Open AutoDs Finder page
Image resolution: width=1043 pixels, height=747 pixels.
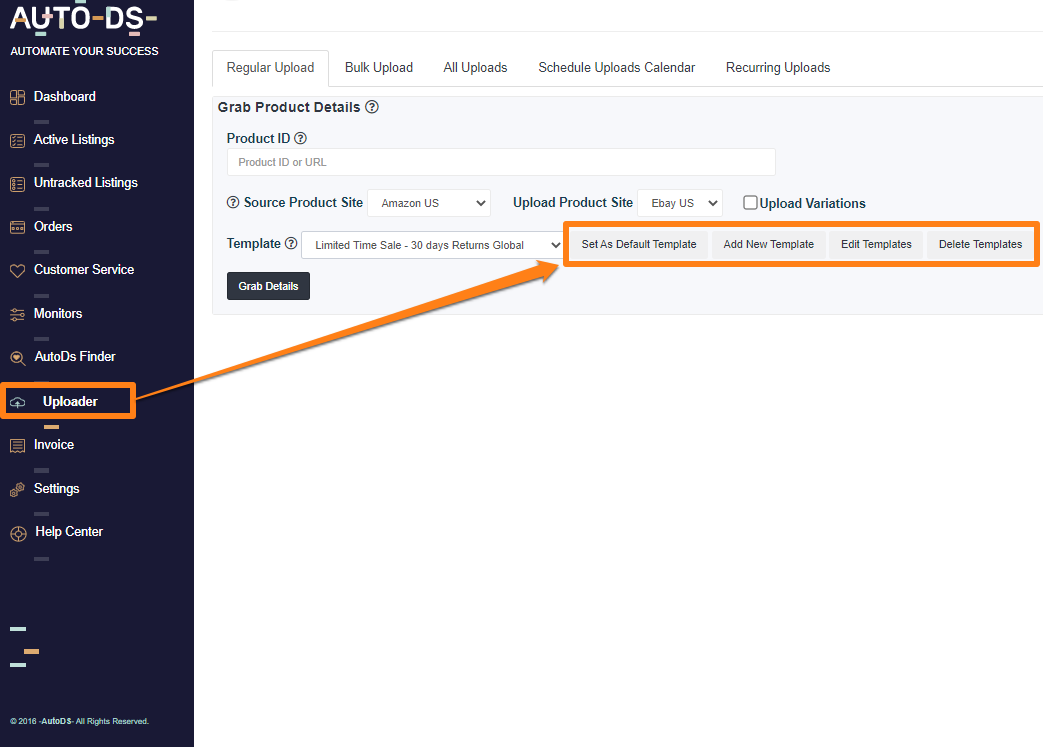(x=74, y=357)
